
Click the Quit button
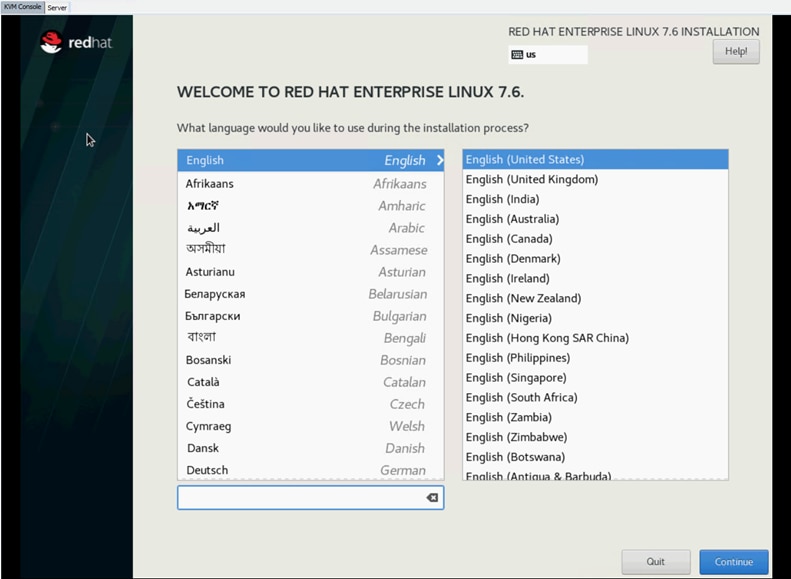pyautogui.click(x=656, y=562)
